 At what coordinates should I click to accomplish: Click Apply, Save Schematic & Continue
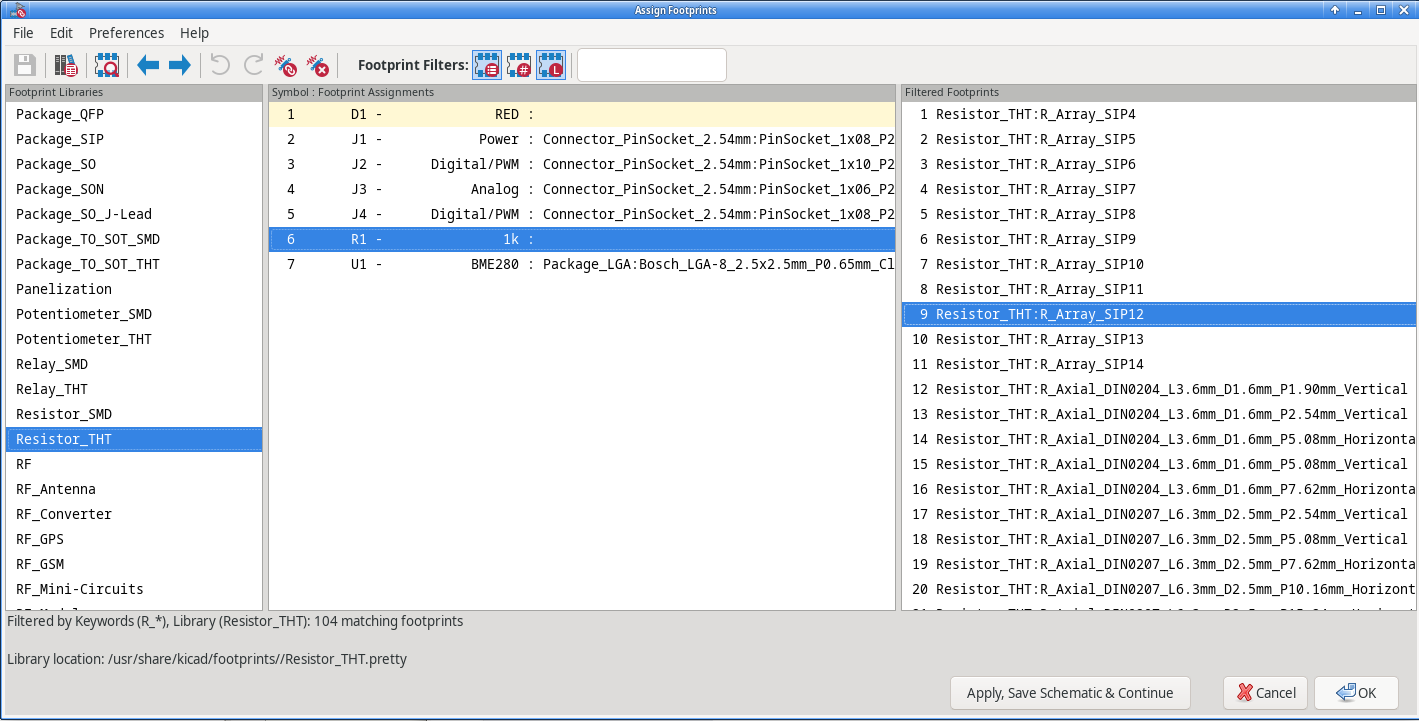[1070, 693]
